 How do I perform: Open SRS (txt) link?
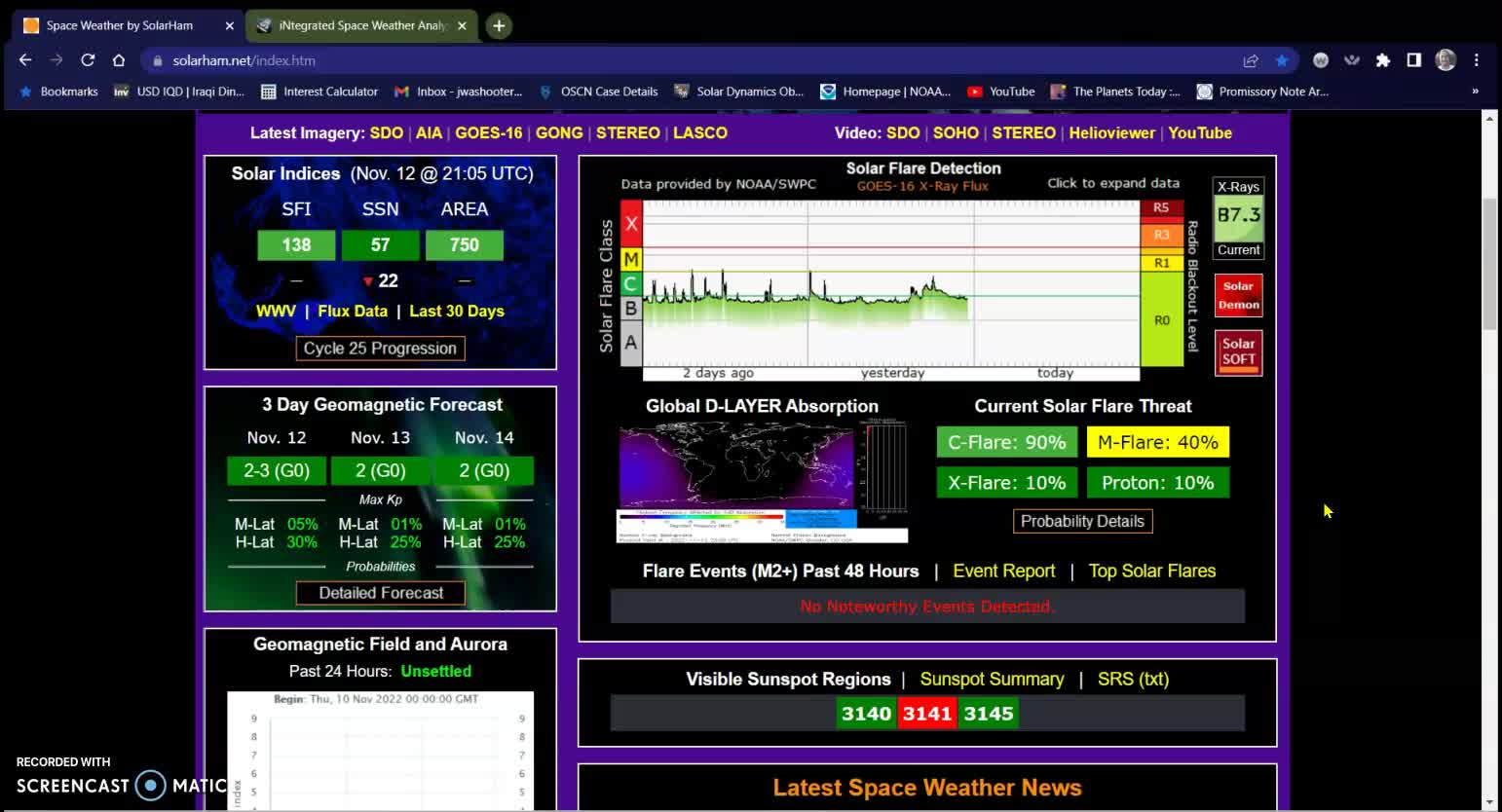[x=1133, y=680]
